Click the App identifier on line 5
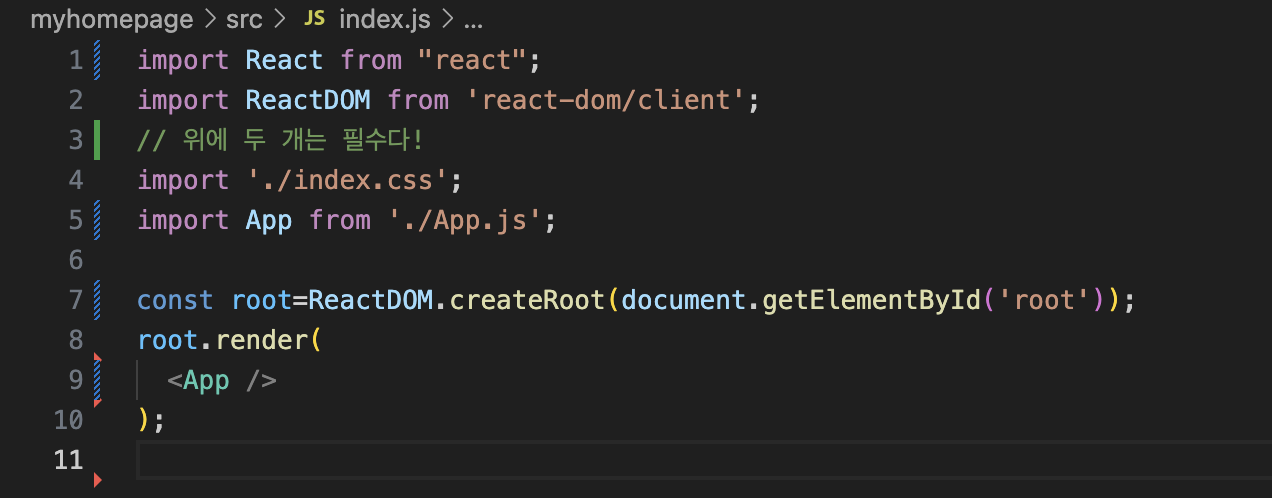Screen dimensions: 1272x498 click(x=269, y=220)
